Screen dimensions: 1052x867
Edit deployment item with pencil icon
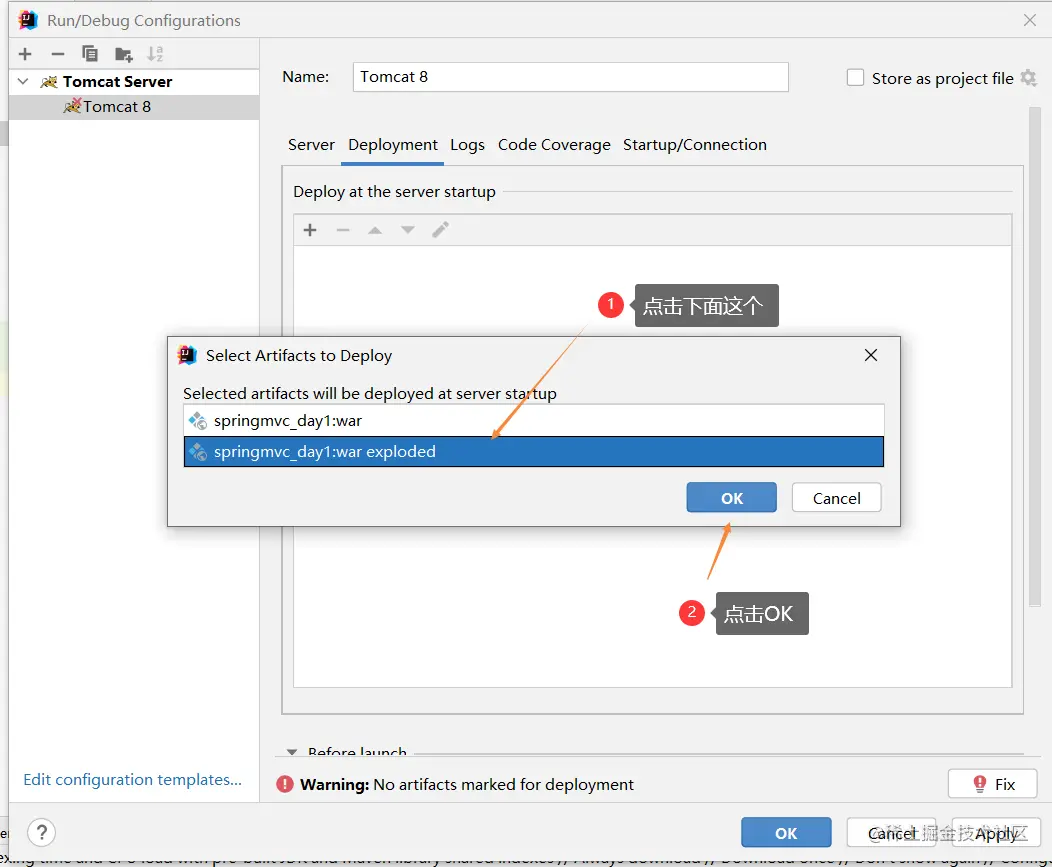click(x=441, y=230)
